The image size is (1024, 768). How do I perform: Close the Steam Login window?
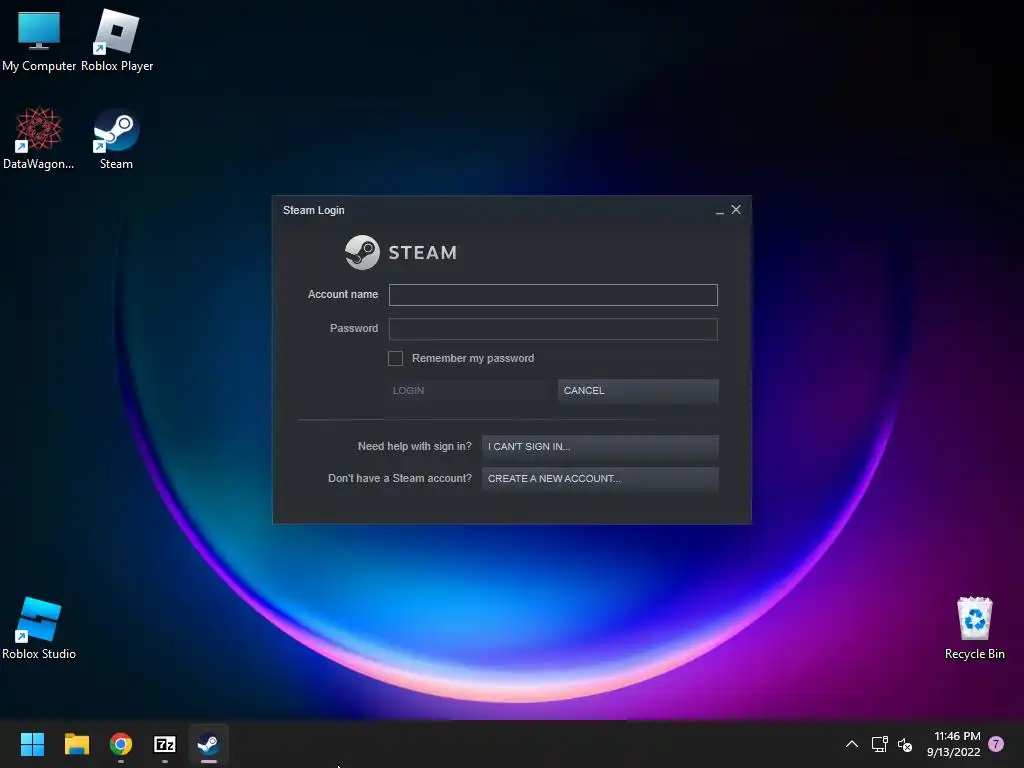point(736,210)
